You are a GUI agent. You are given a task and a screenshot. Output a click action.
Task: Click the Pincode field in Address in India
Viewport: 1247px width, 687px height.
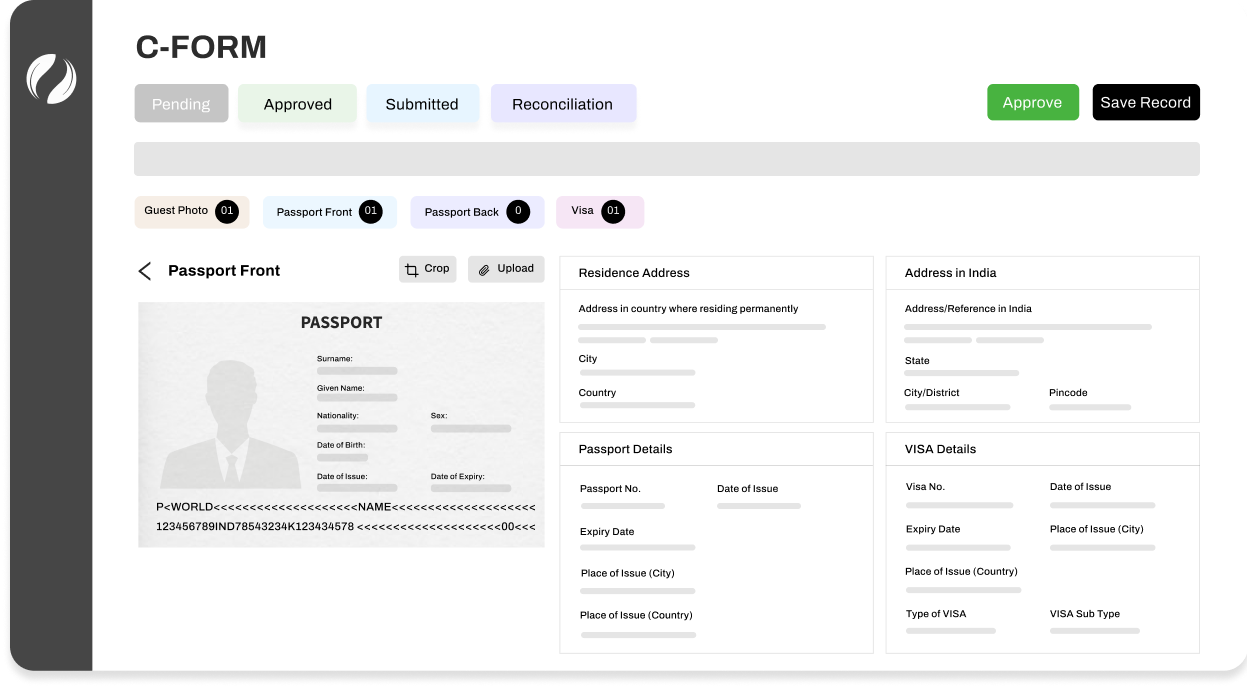coord(1089,407)
